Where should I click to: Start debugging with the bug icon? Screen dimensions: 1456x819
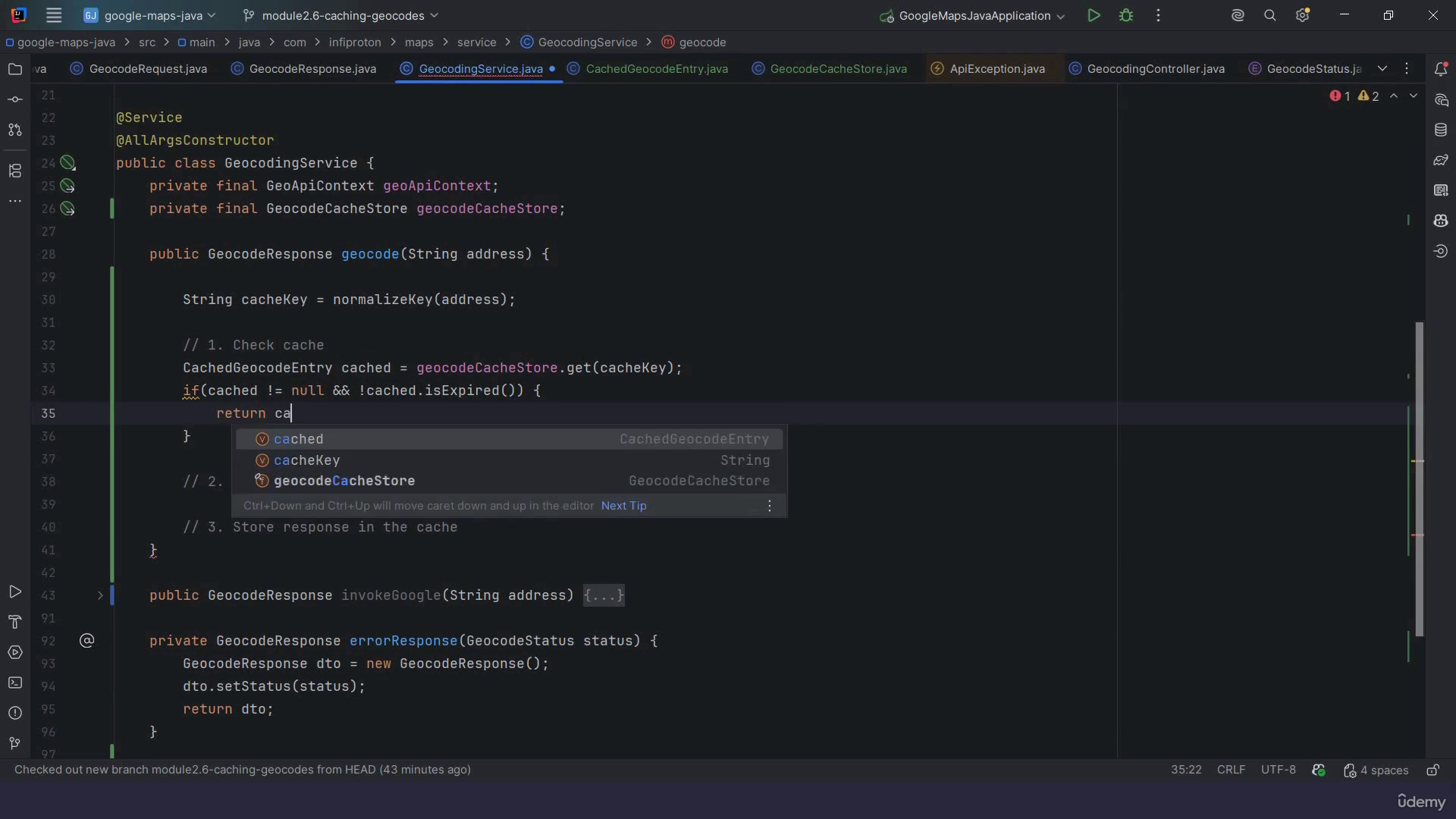point(1126,15)
